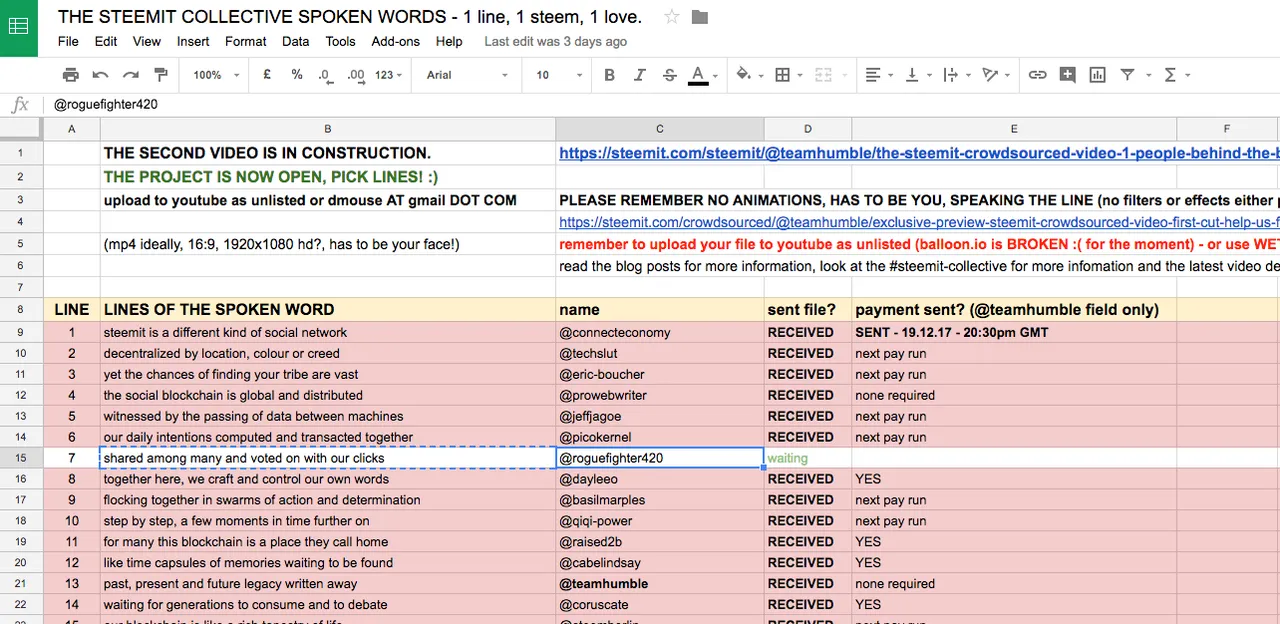Click the Redo arrow icon
Viewport: 1280px width, 624px height.
[x=130, y=75]
